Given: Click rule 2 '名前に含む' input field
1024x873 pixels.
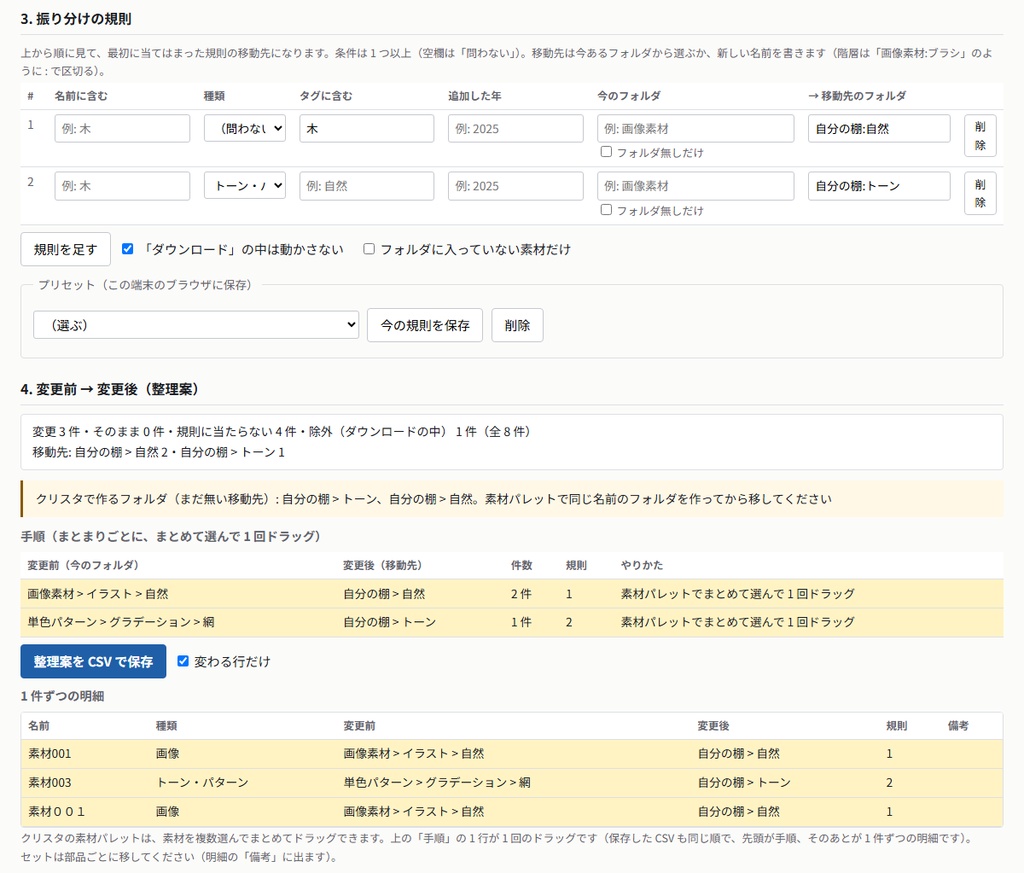Looking at the screenshot, I should coord(122,186).
